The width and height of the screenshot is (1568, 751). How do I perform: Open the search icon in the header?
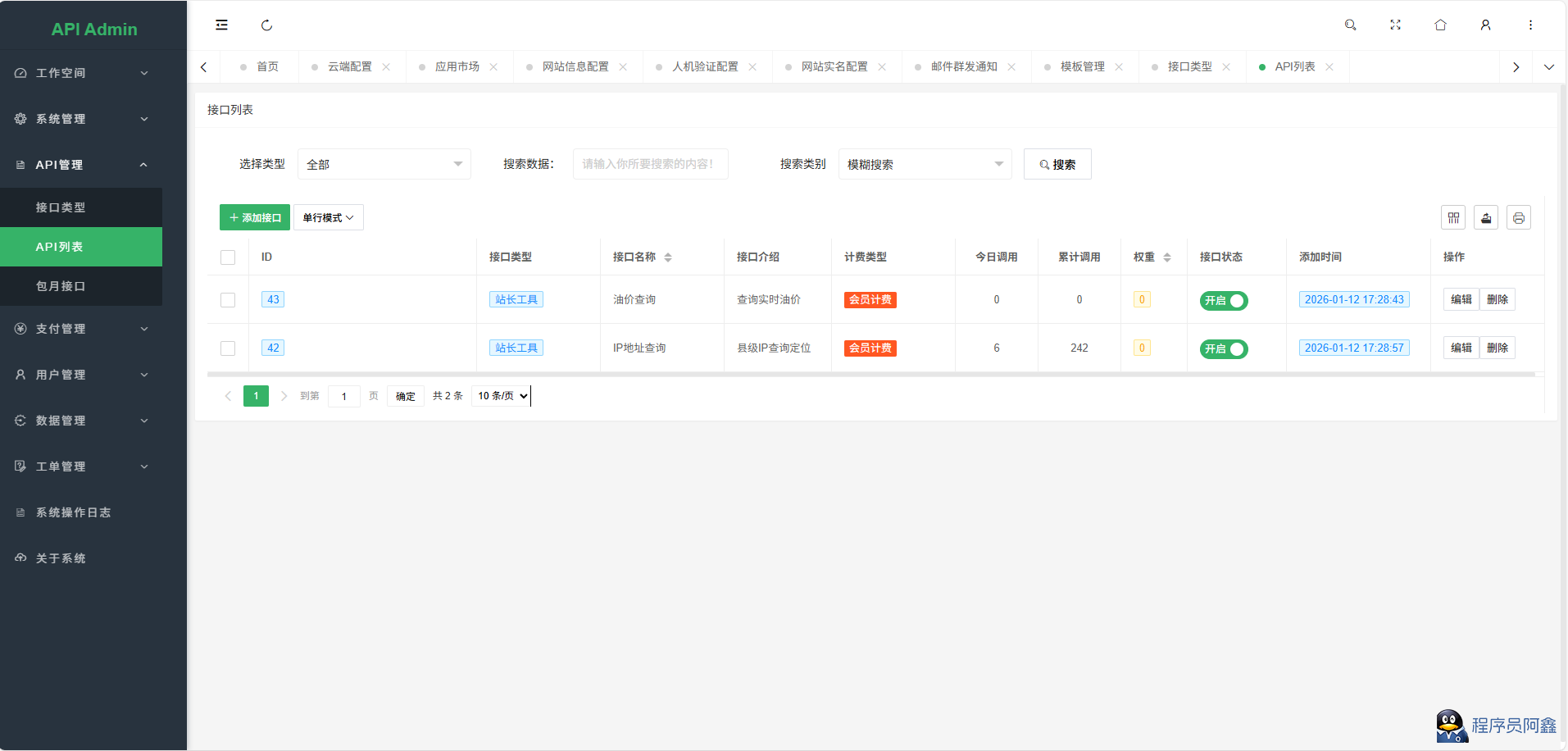point(1350,25)
